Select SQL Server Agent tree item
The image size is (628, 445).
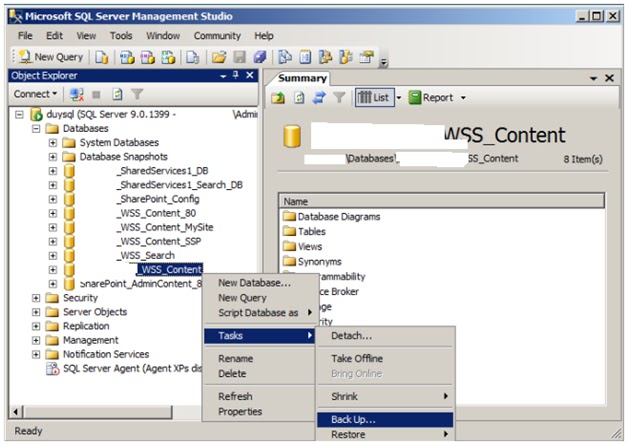(x=124, y=368)
